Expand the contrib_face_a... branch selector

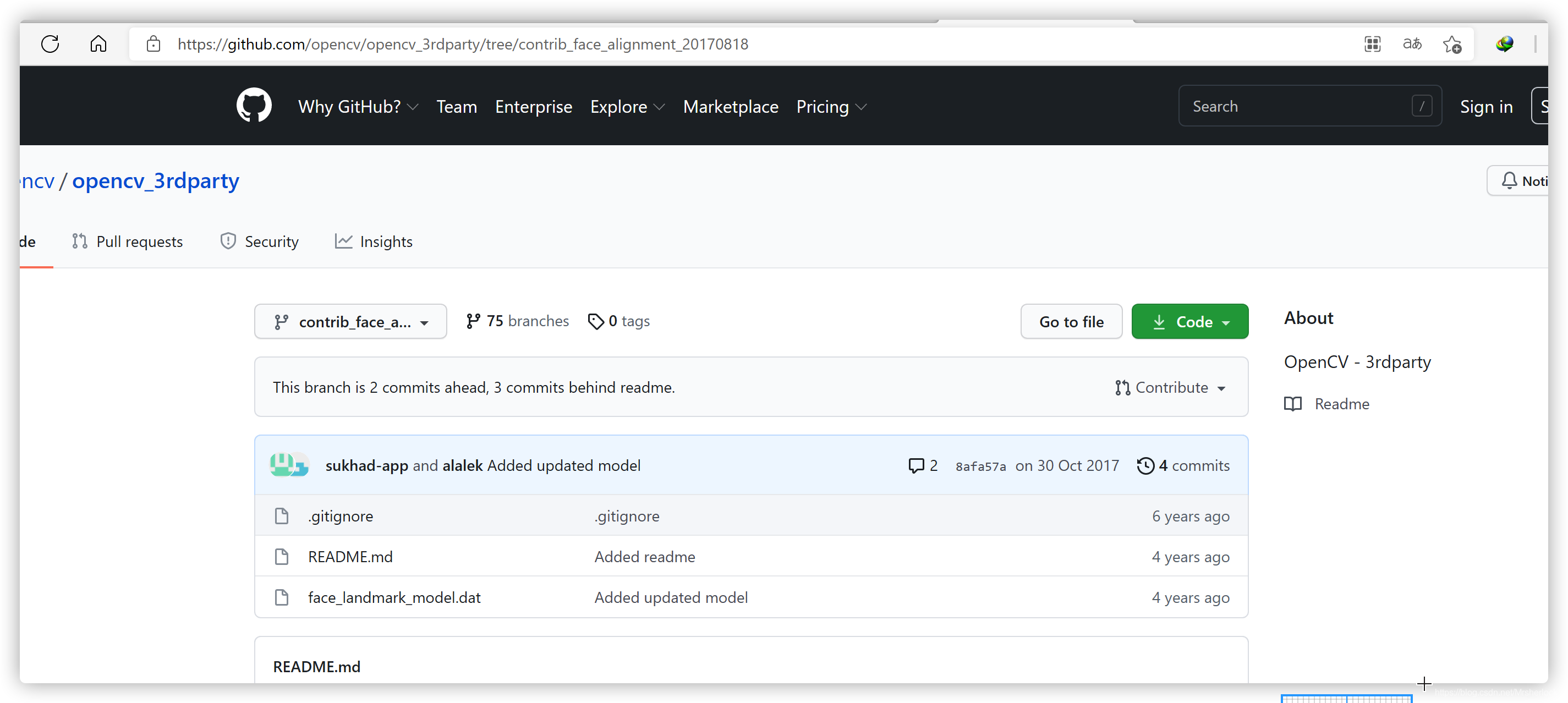pyautogui.click(x=350, y=321)
